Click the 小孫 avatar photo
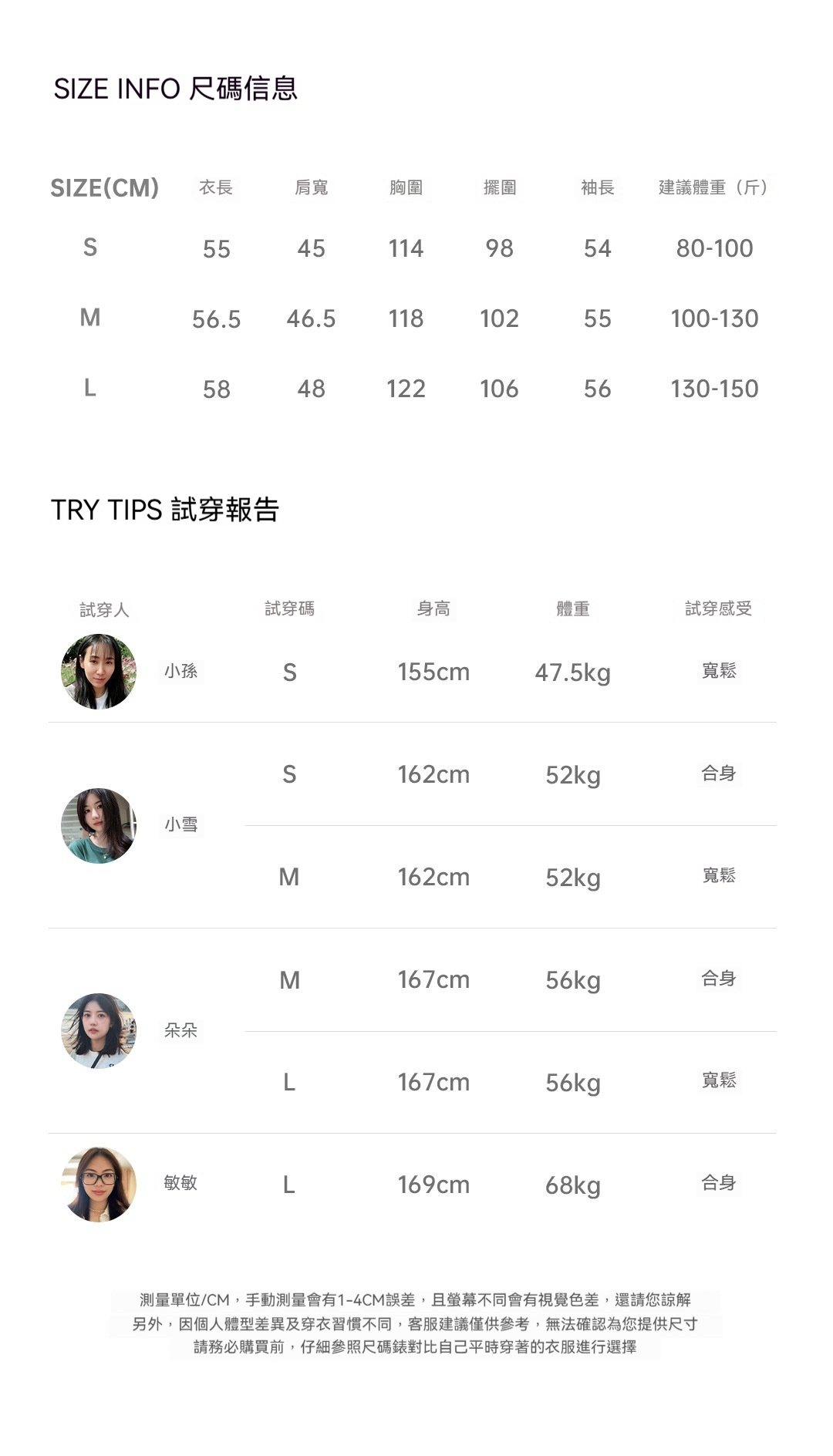 (99, 672)
